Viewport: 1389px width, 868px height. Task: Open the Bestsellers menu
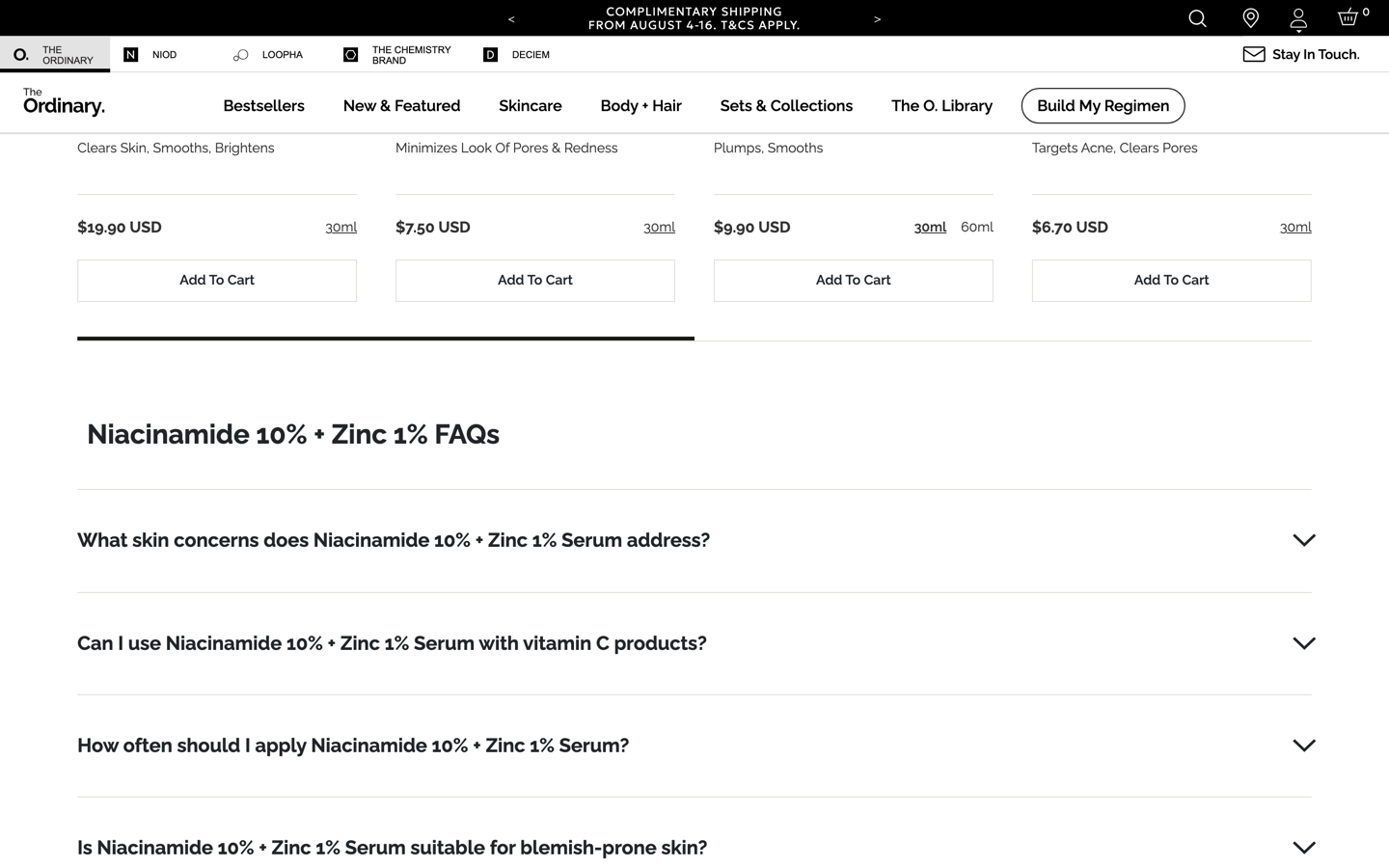263,106
